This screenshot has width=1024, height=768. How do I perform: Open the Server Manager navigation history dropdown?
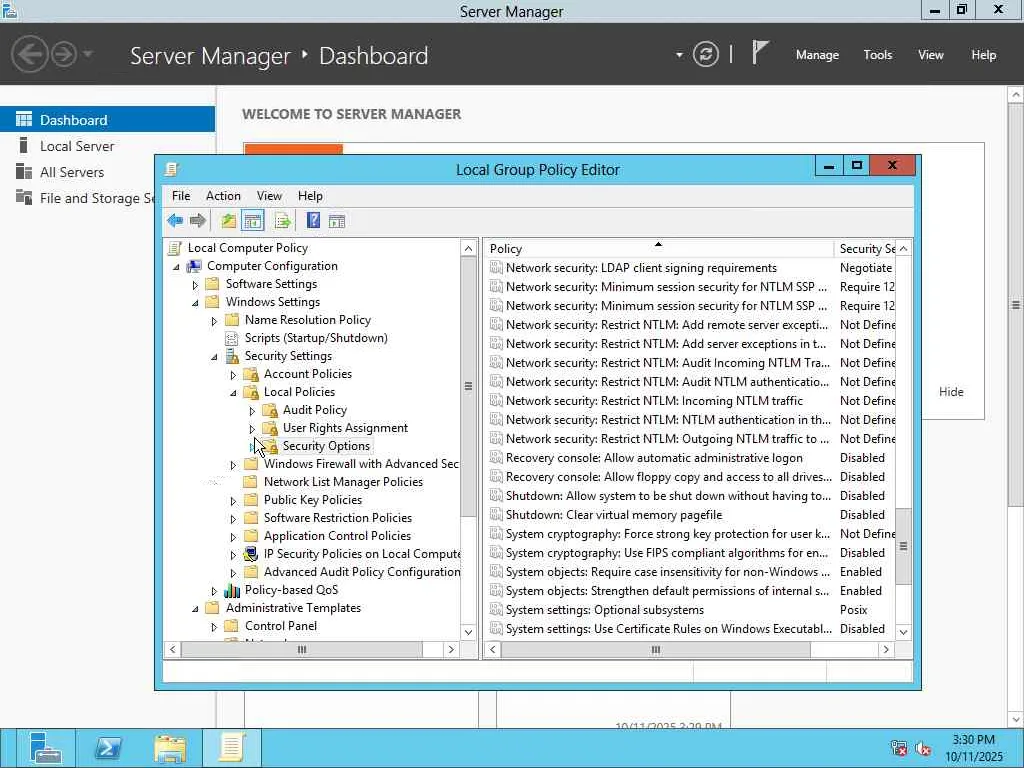tap(88, 54)
